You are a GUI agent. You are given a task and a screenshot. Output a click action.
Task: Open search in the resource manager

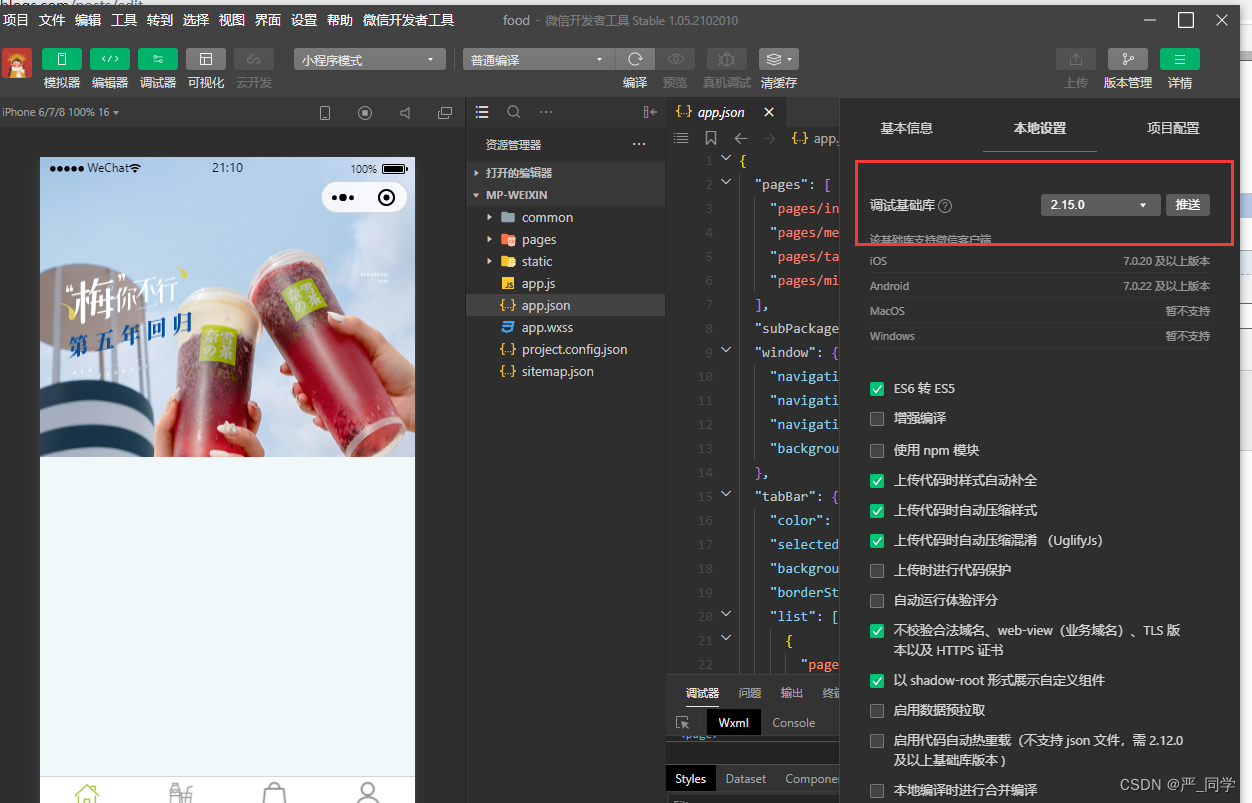(x=513, y=112)
